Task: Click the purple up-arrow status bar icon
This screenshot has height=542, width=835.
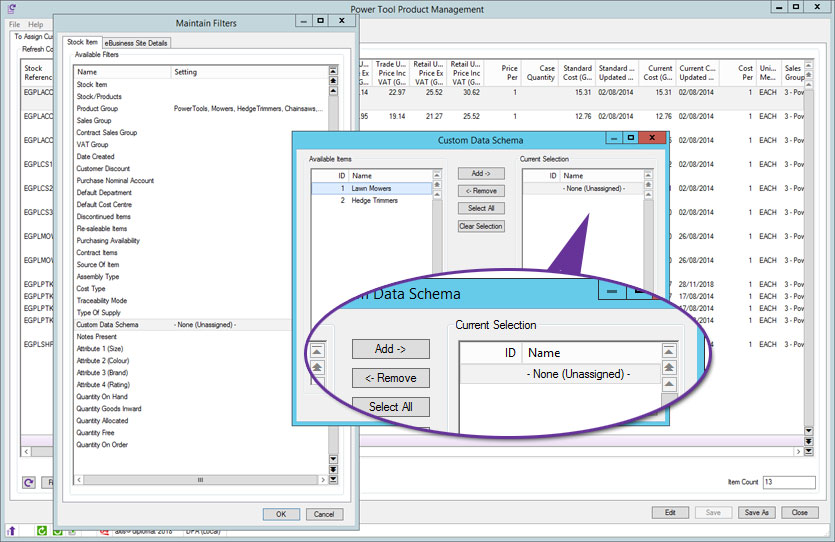Action: coord(11,530)
